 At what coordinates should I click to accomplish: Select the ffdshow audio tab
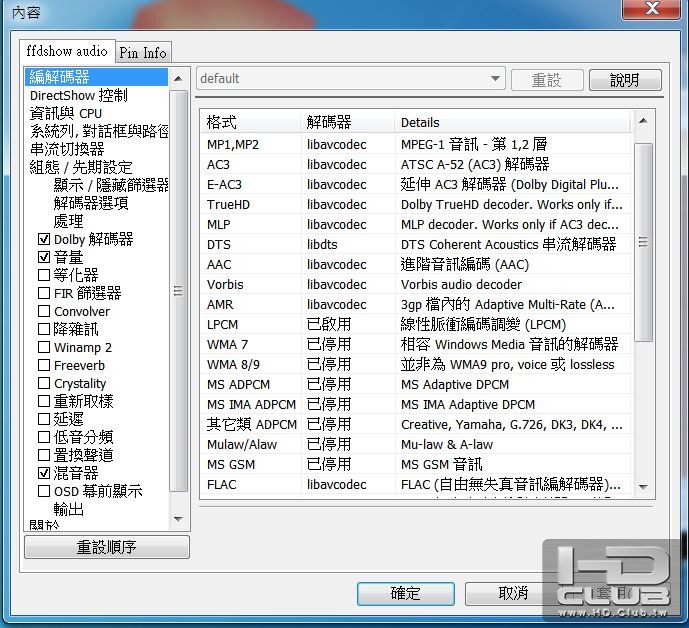tap(67, 51)
